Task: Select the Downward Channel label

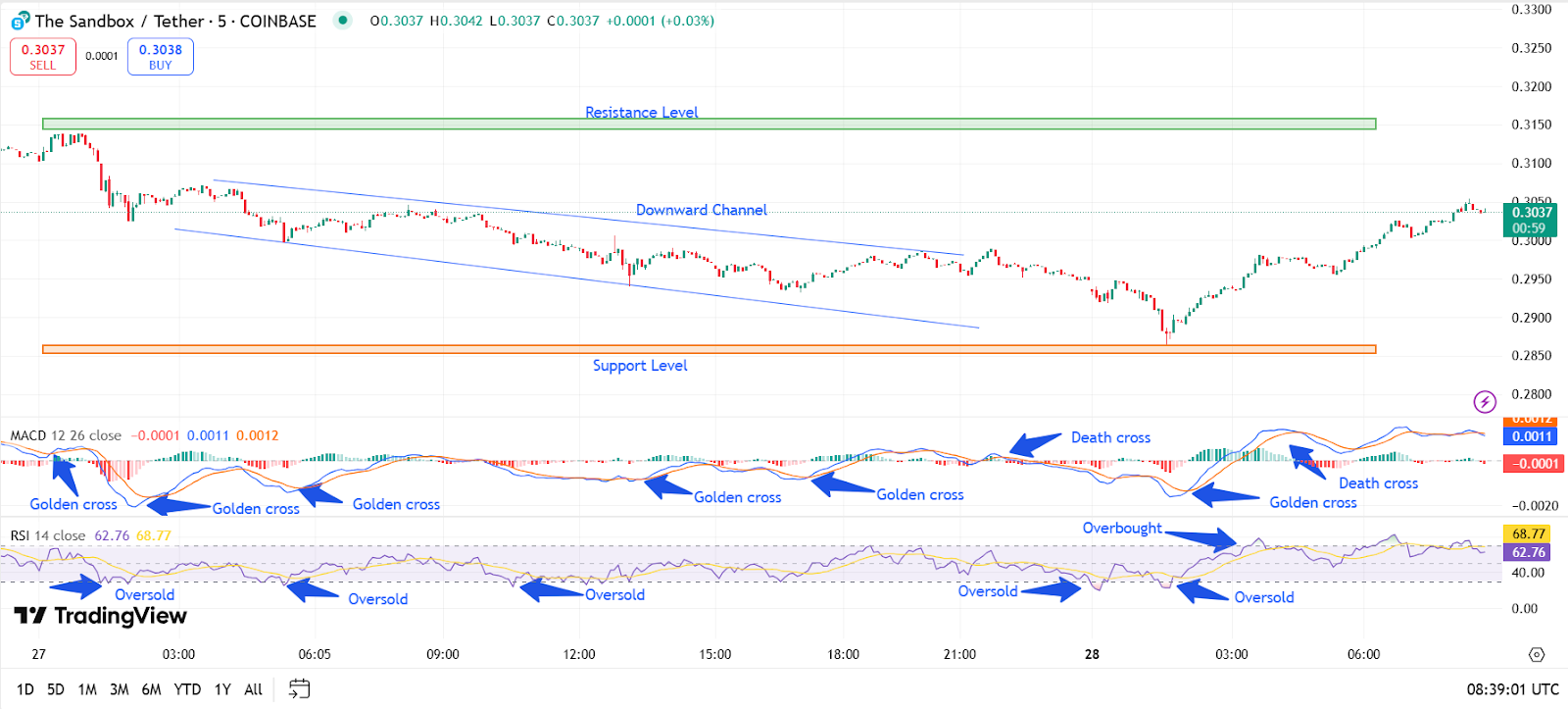Action: [x=702, y=210]
